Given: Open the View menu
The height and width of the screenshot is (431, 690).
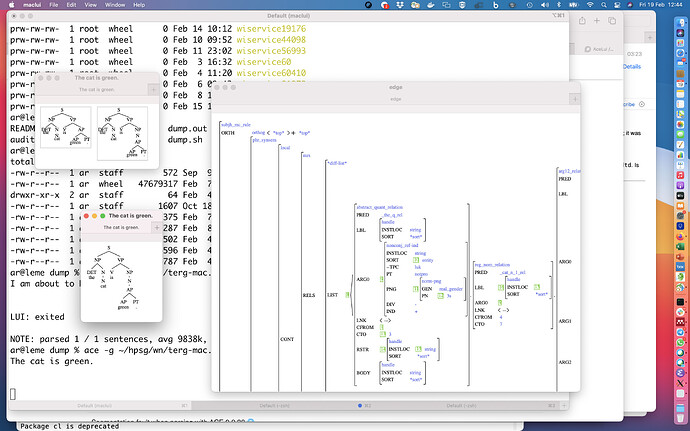Looking at the screenshot, I should coord(90,5).
